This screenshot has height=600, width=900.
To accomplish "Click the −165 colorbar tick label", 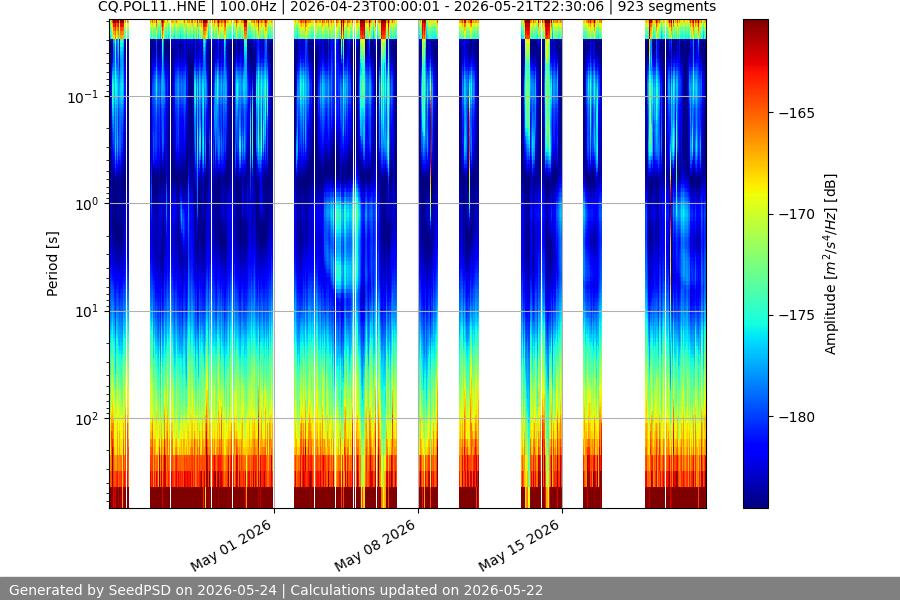I will 797,113.
